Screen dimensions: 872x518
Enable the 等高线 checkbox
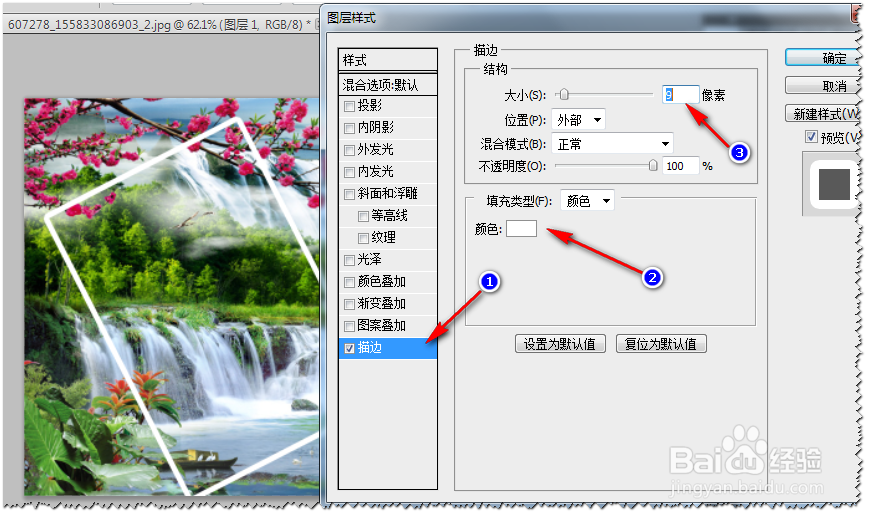[363, 216]
